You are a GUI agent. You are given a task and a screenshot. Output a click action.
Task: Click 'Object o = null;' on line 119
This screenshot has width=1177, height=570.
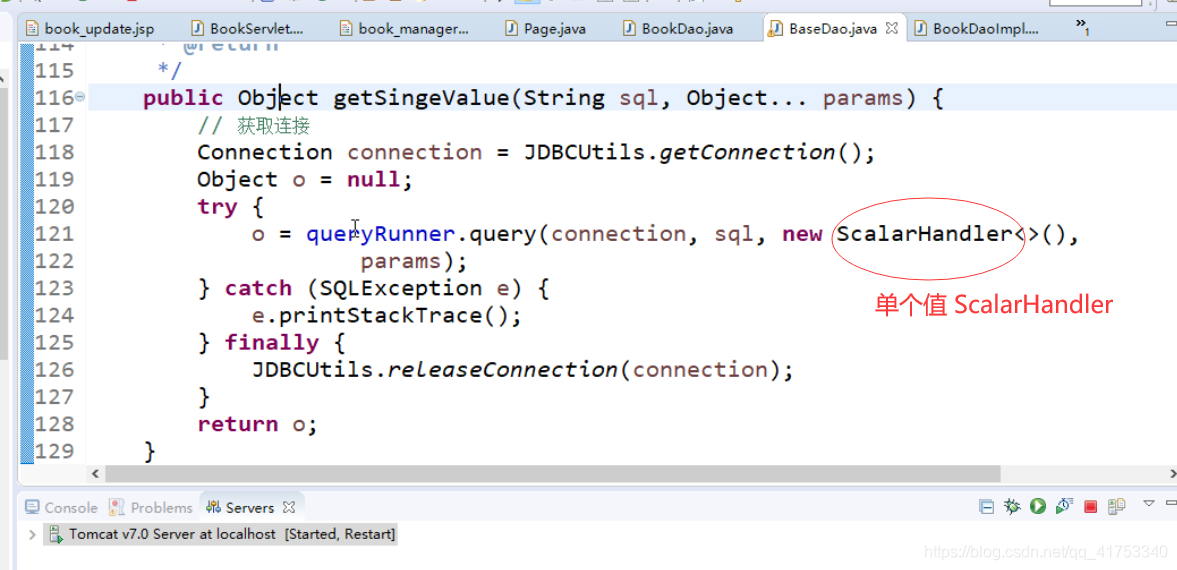click(305, 179)
